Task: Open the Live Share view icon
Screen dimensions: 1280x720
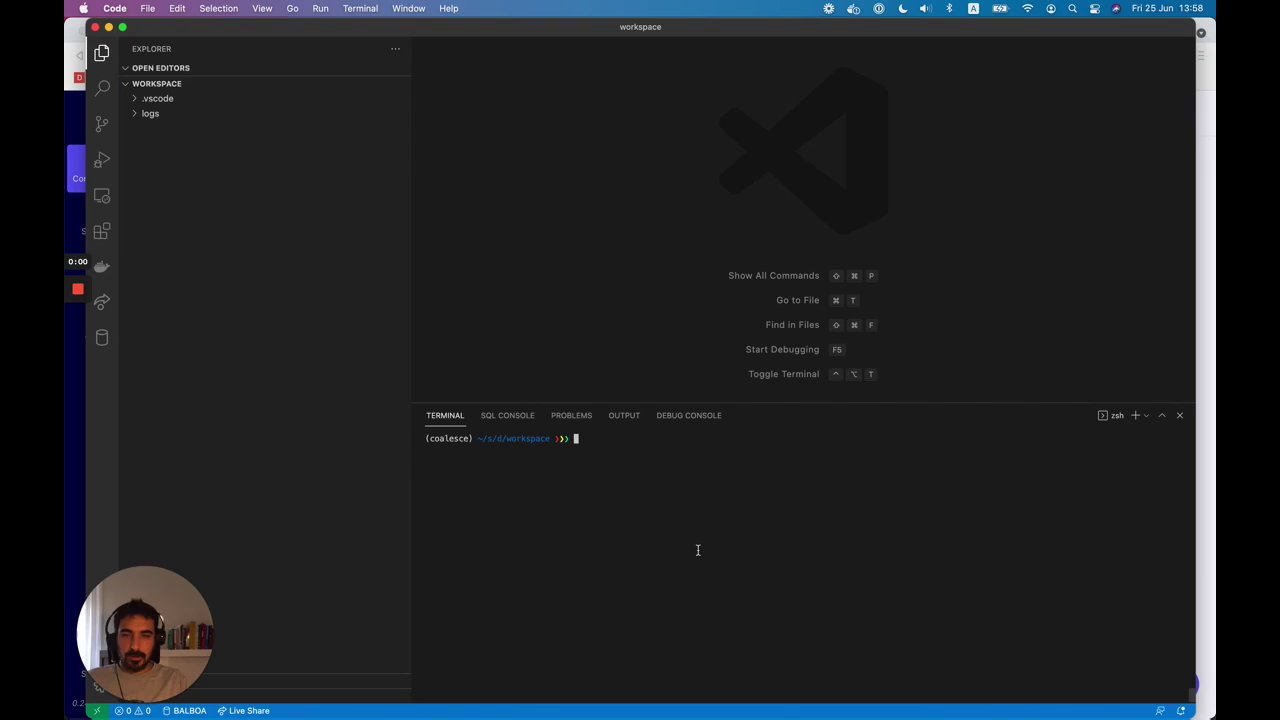Action: point(102,301)
